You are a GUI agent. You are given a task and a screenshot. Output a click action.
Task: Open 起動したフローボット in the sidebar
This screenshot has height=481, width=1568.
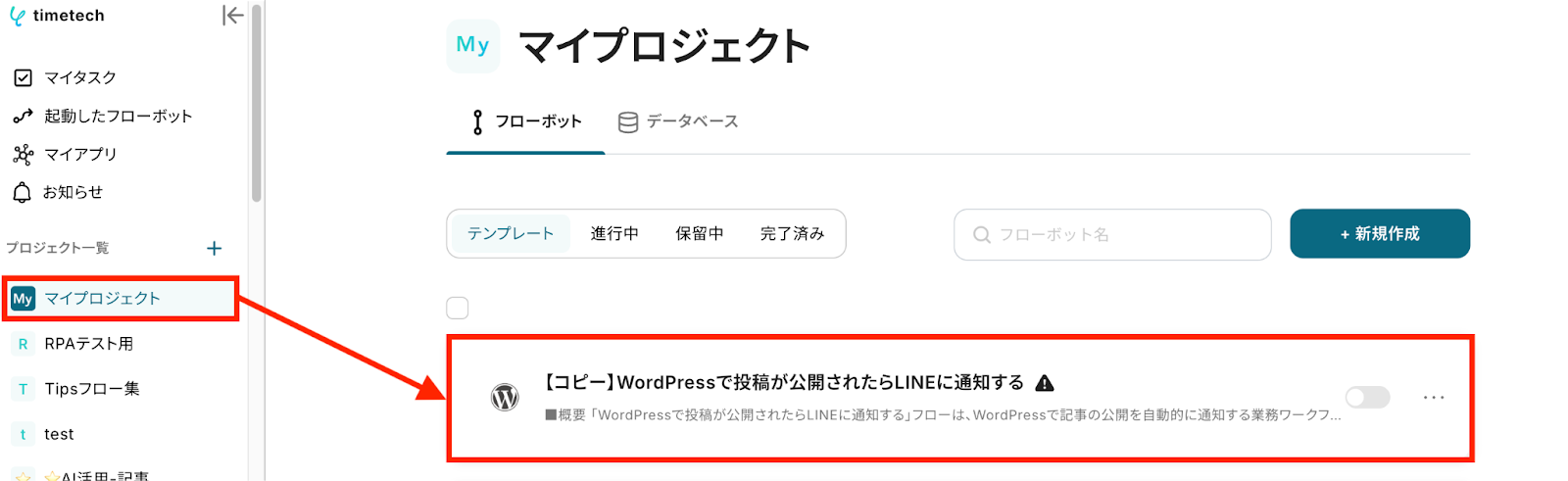118,116
